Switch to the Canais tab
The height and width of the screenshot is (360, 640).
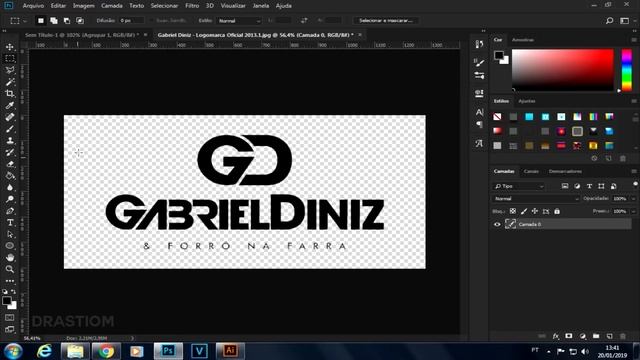pyautogui.click(x=531, y=171)
